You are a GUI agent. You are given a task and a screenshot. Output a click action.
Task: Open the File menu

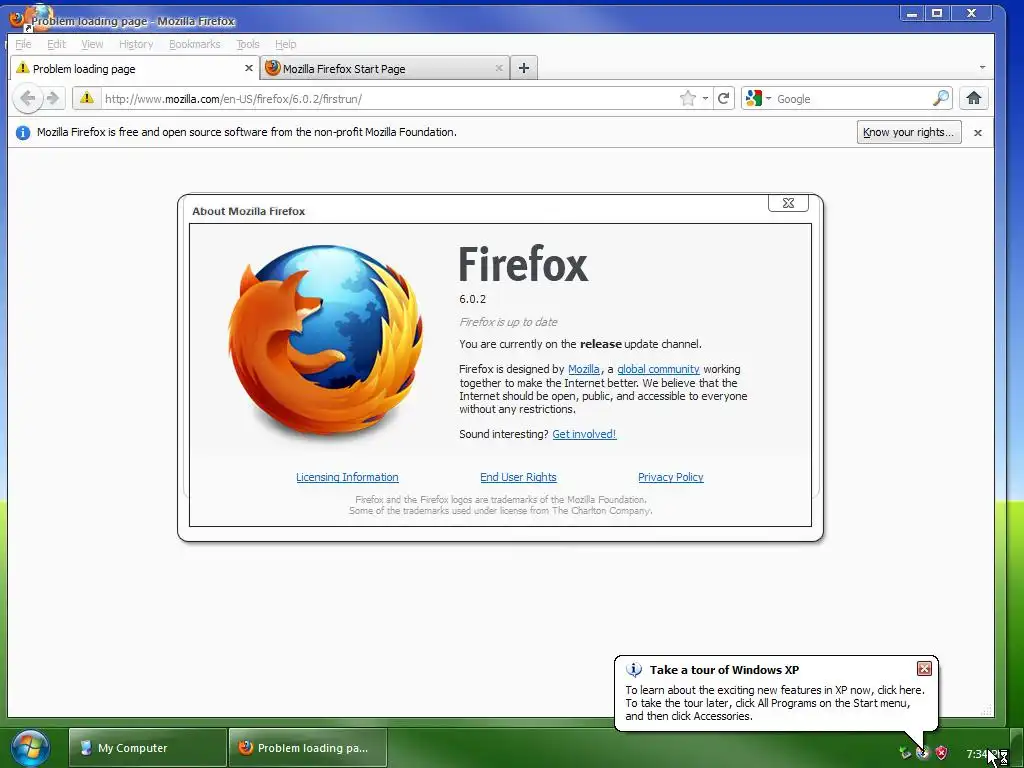point(23,44)
